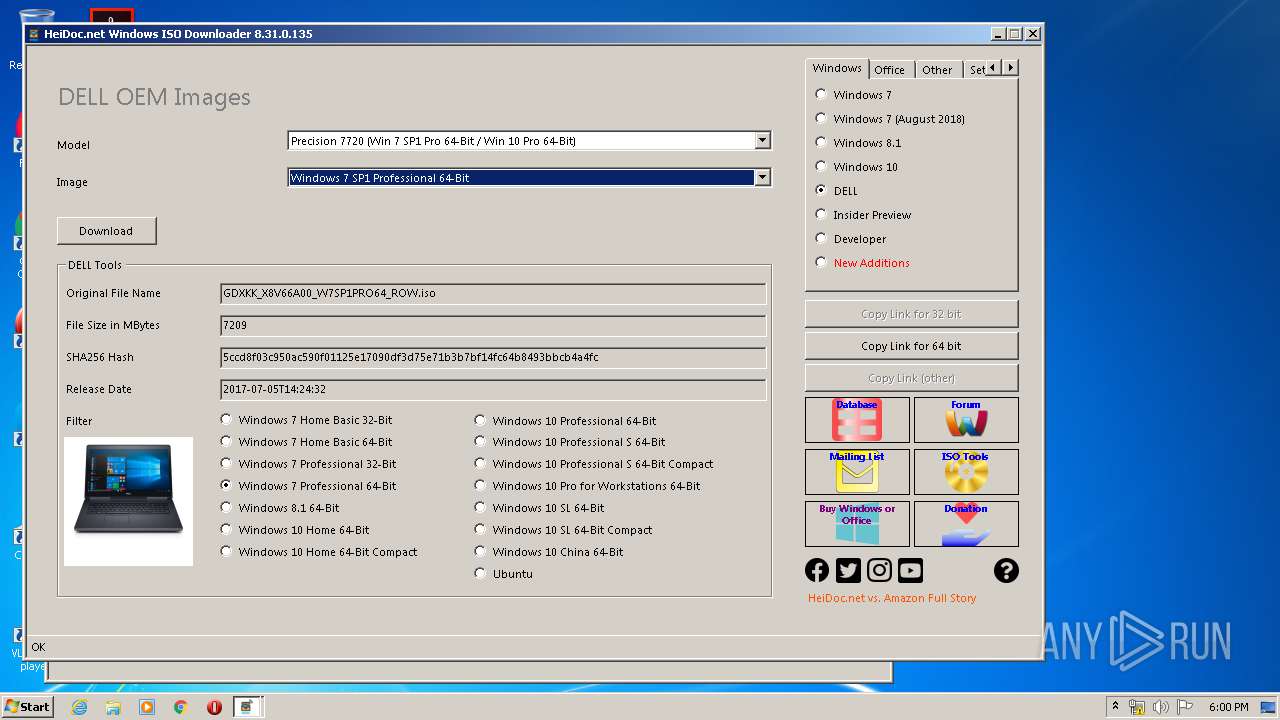
Task: Switch to the Windows tab
Action: [x=837, y=68]
